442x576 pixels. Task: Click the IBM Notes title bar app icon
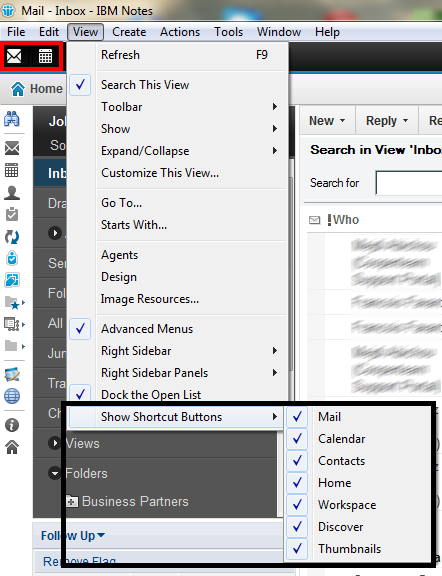[x=8, y=10]
